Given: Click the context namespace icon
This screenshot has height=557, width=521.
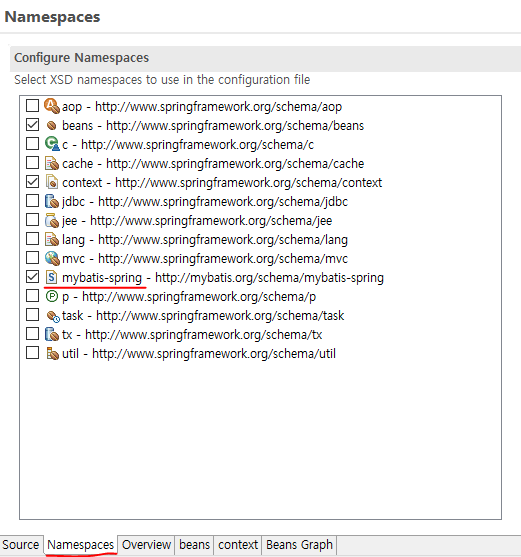Looking at the screenshot, I should tap(52, 182).
